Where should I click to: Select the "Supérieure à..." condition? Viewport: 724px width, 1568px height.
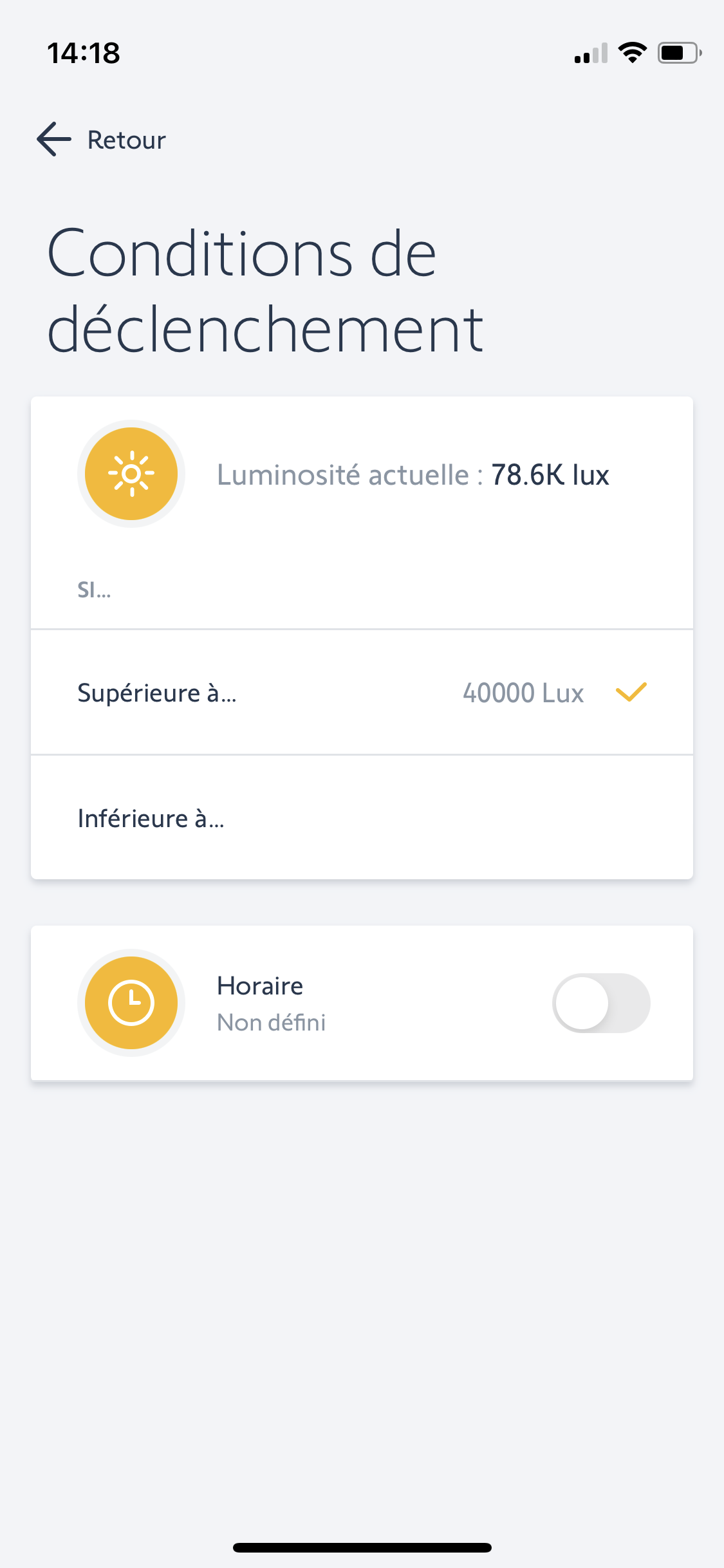(157, 693)
